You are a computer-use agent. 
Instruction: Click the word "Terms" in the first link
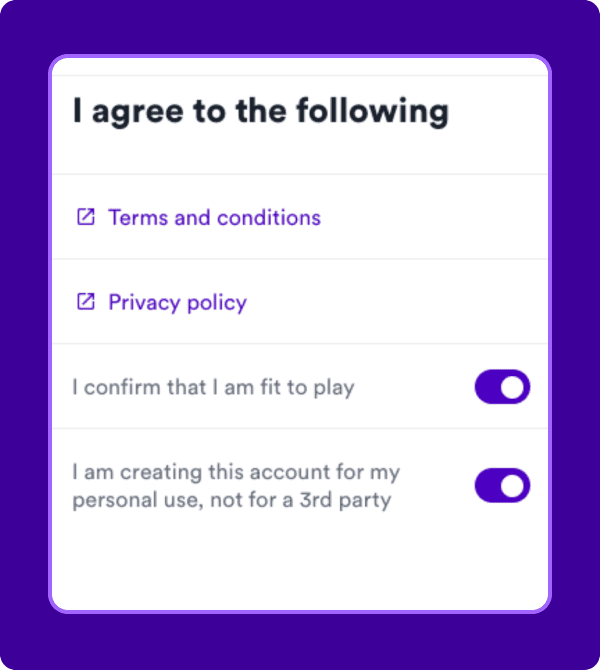tap(138, 217)
